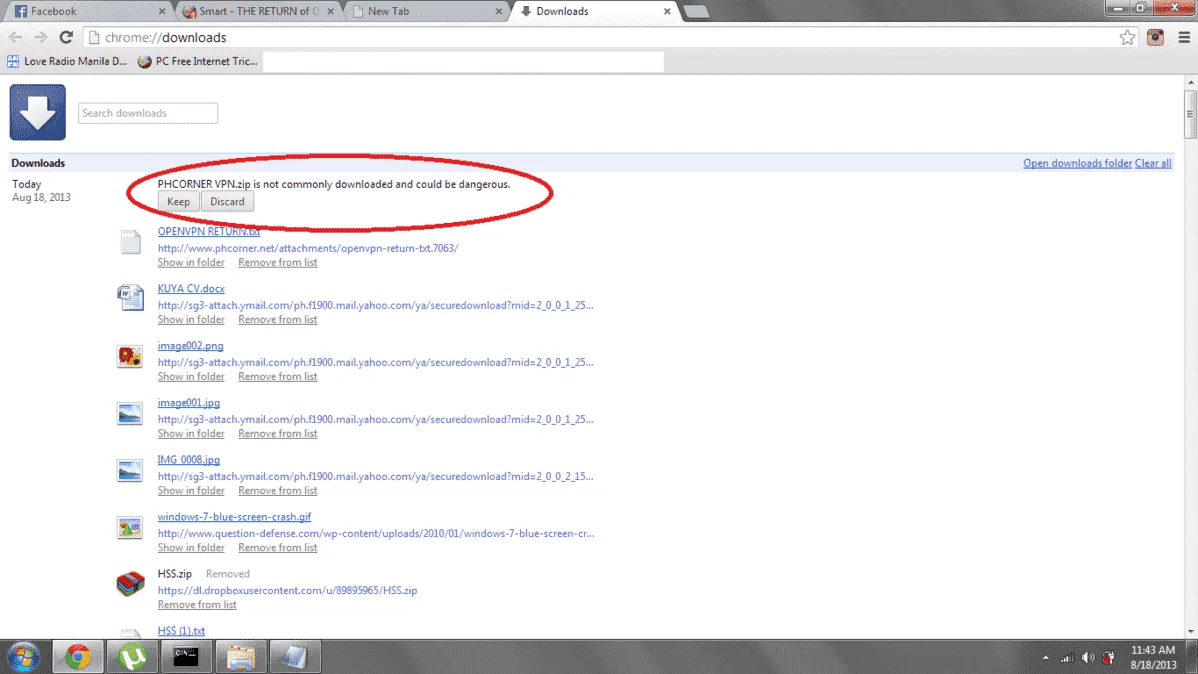Open the IMG_0008.jpg link
The width and height of the screenshot is (1198, 674).
[189, 459]
